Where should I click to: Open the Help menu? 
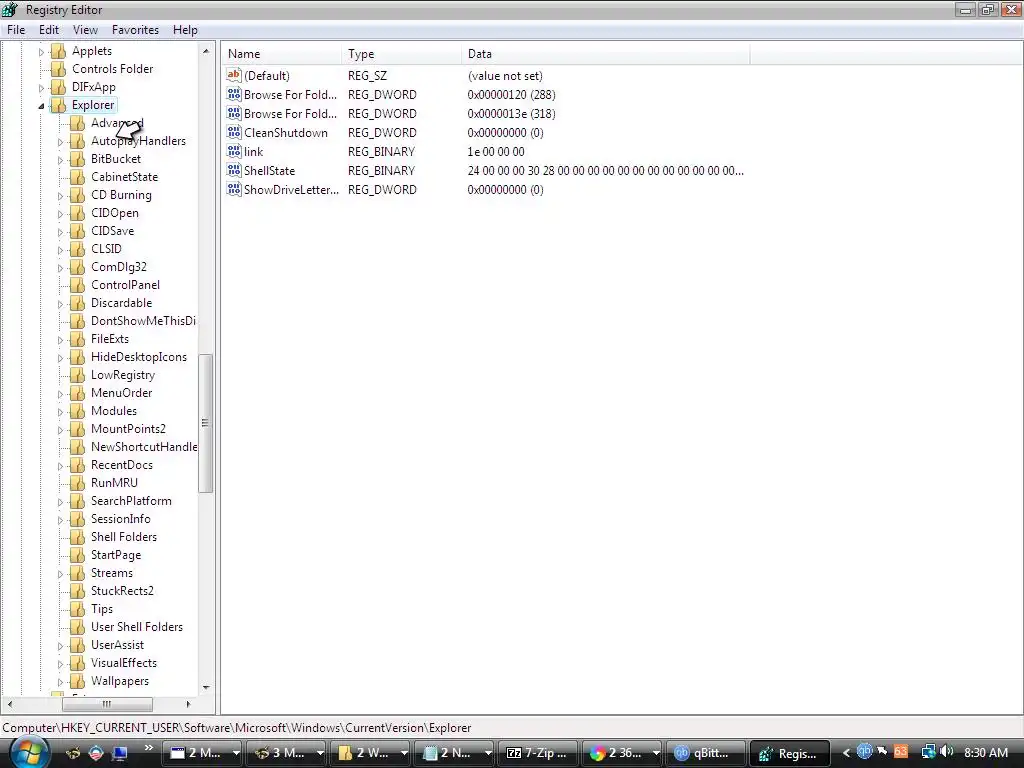click(x=185, y=30)
